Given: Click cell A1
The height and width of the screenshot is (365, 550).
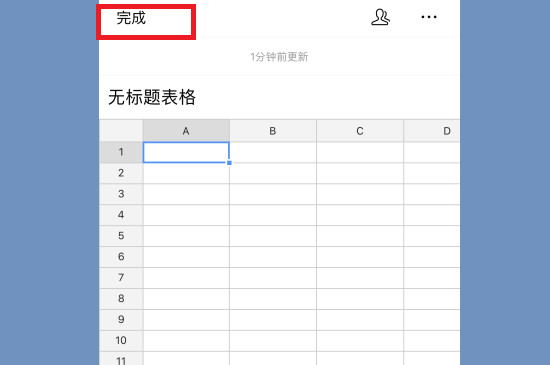Looking at the screenshot, I should point(186,152).
